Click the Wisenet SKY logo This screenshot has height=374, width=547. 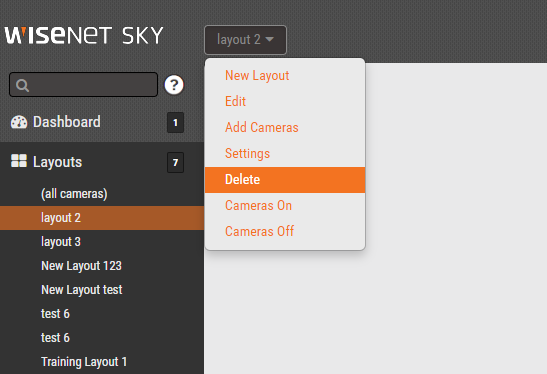(84, 35)
